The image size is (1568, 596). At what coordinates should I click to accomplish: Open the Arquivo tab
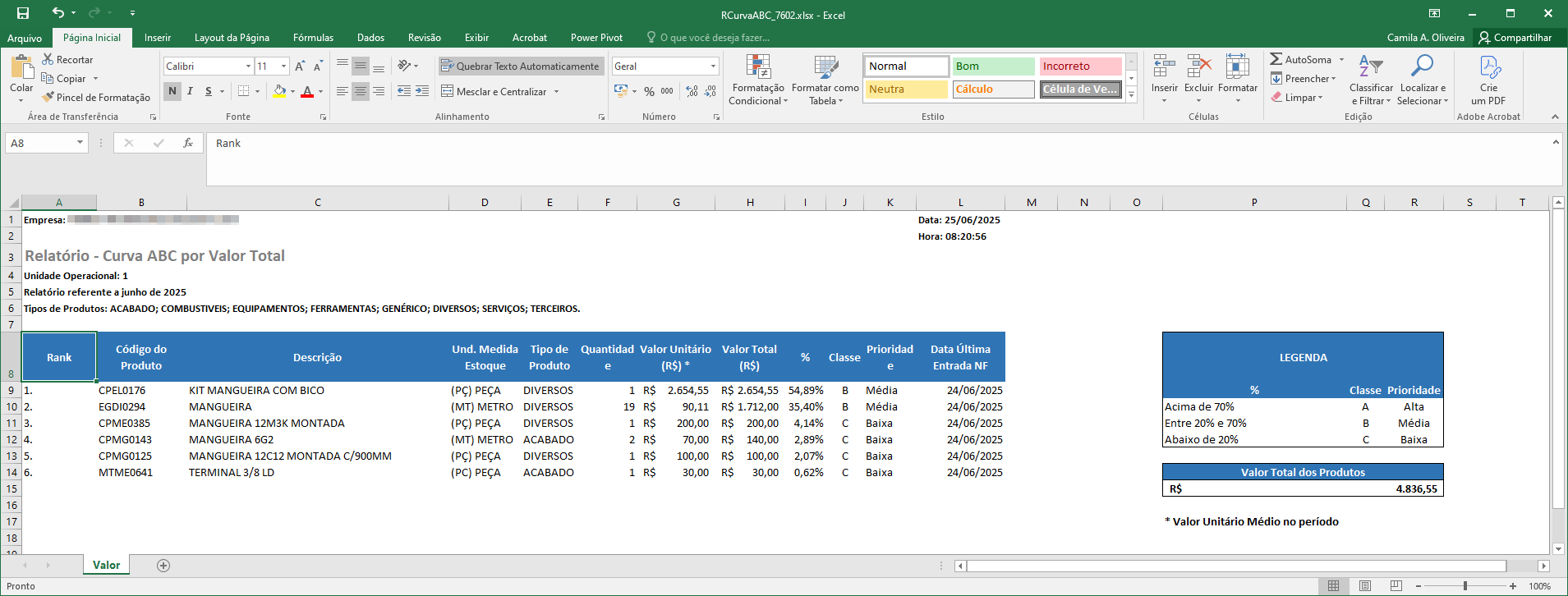tap(25, 38)
